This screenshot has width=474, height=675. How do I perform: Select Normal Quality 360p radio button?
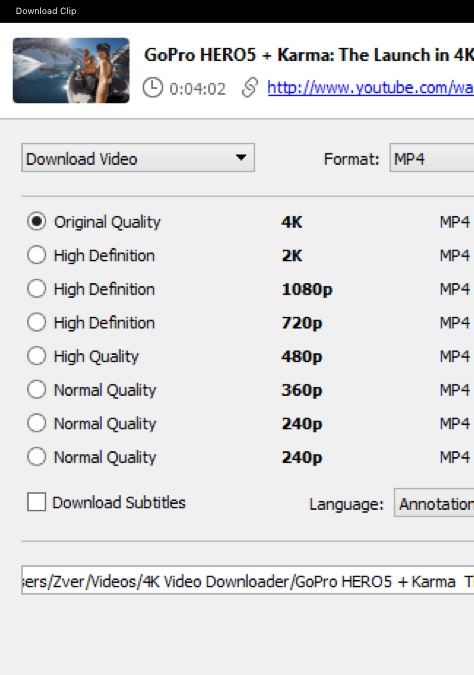37,390
